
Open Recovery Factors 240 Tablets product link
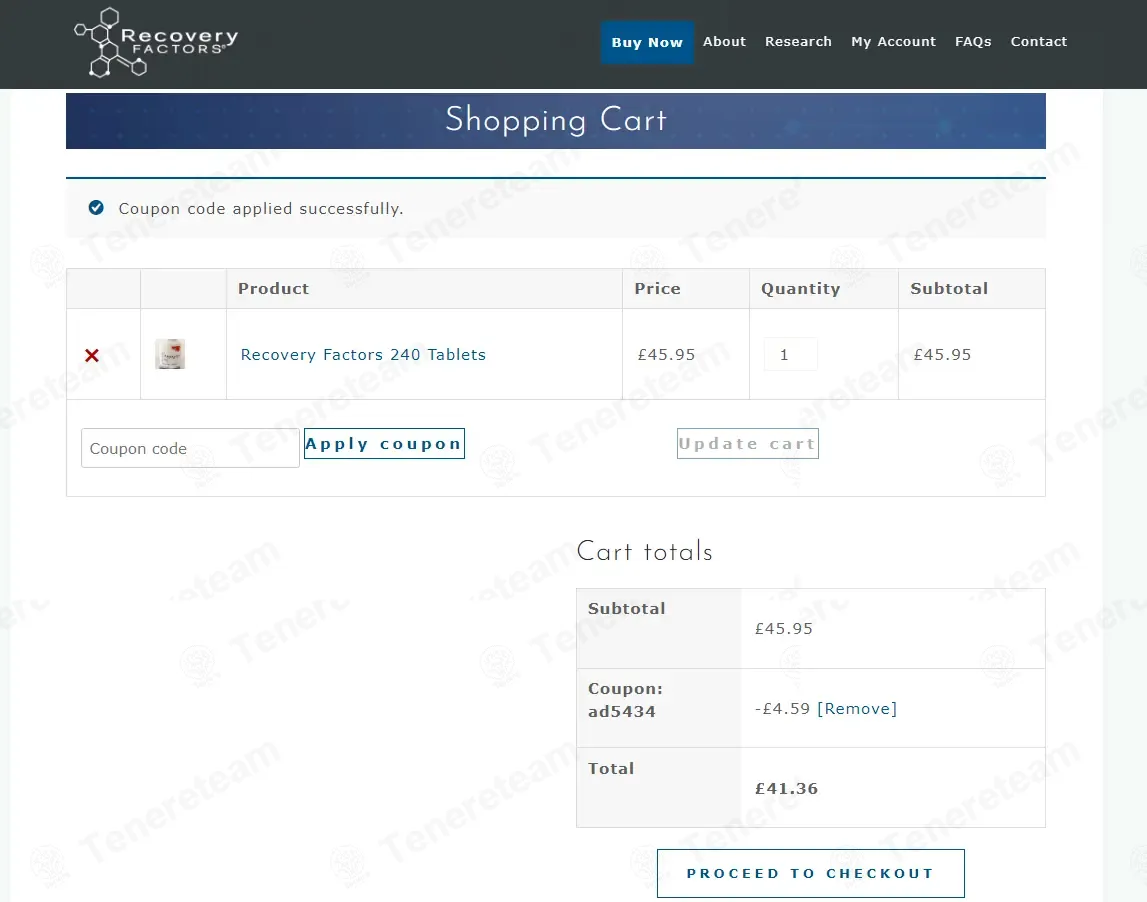click(363, 355)
